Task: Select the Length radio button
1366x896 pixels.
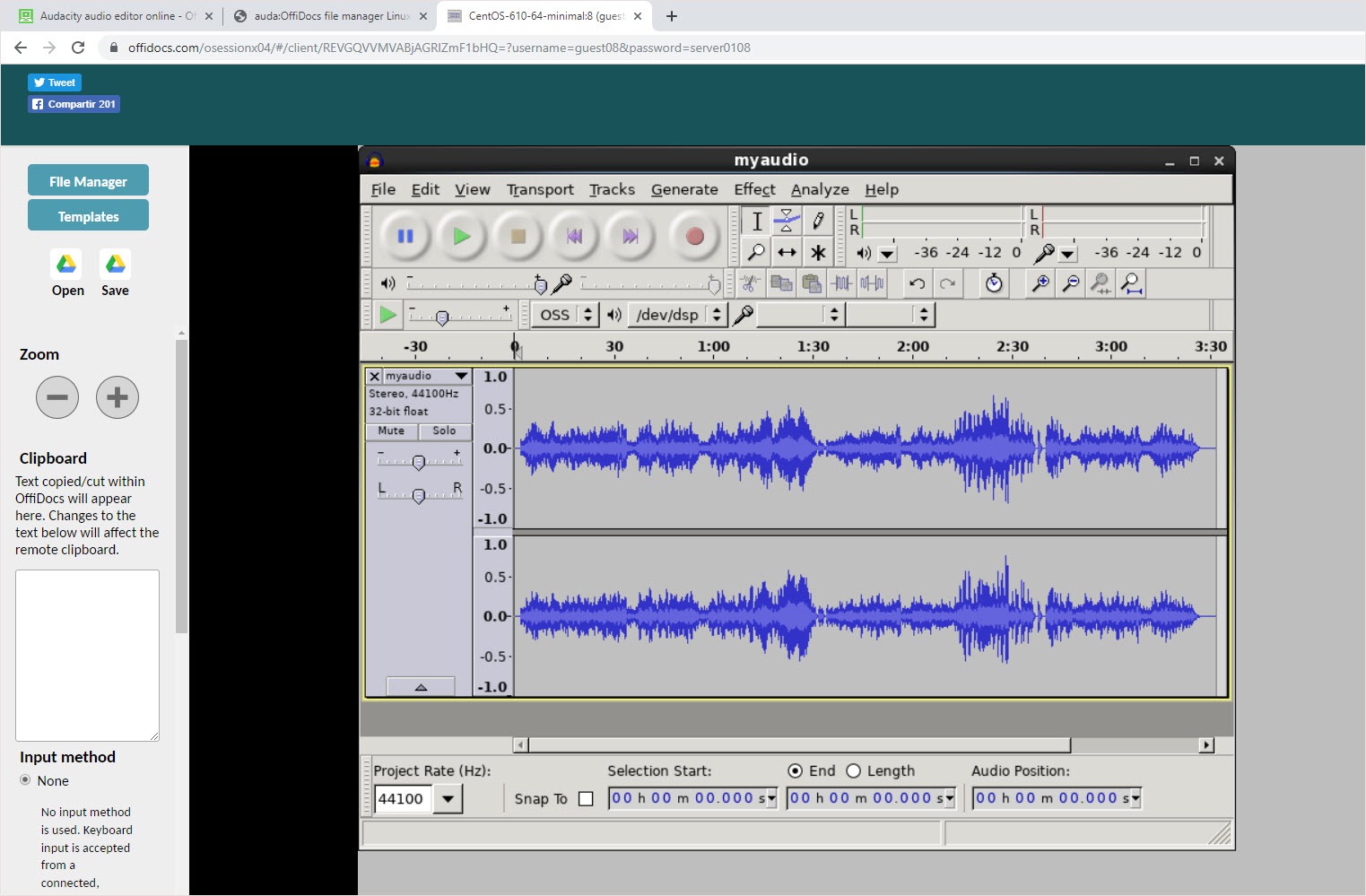Action: coord(853,771)
